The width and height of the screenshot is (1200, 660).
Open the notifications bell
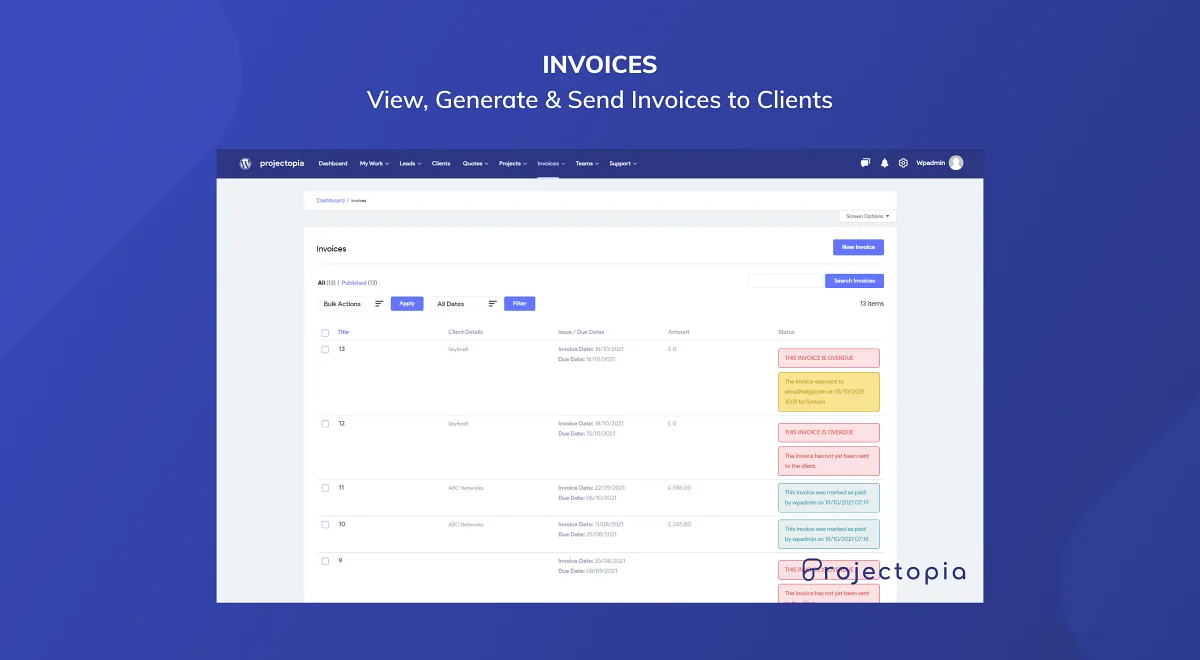click(x=884, y=163)
